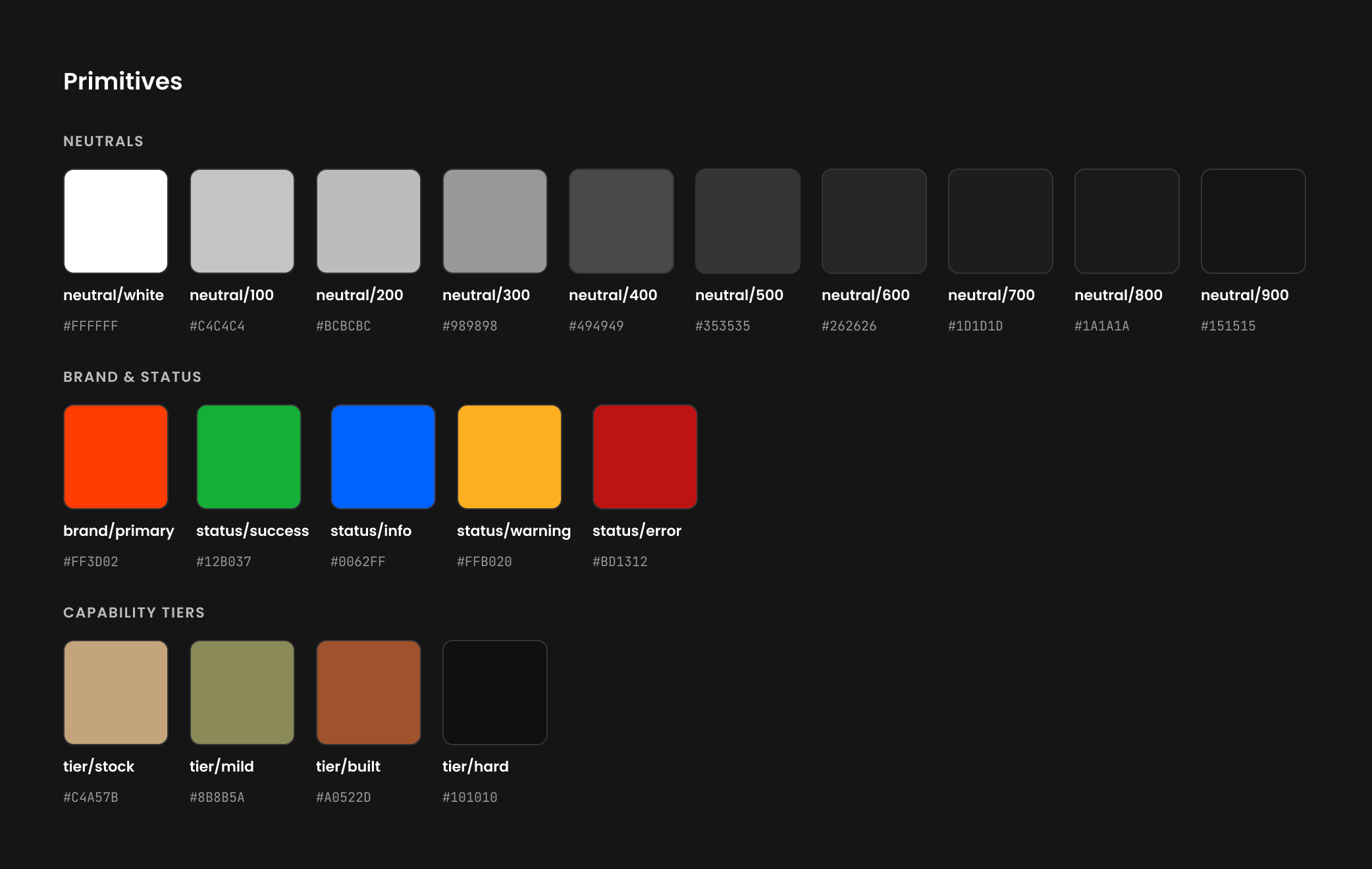Select hex value #262626
This screenshot has width=1372, height=869.
849,326
